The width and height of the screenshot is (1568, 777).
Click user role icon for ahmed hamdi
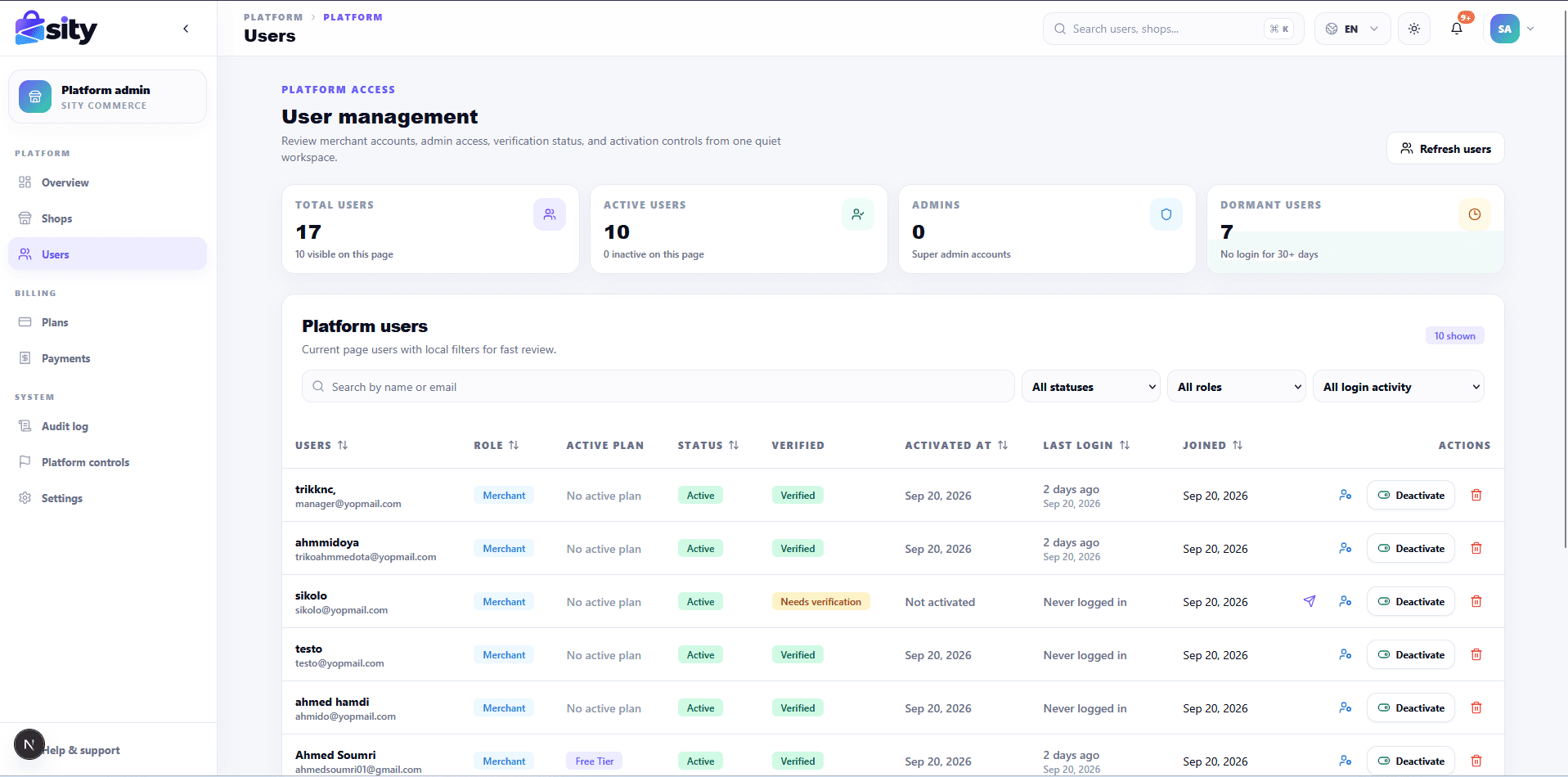(1346, 707)
